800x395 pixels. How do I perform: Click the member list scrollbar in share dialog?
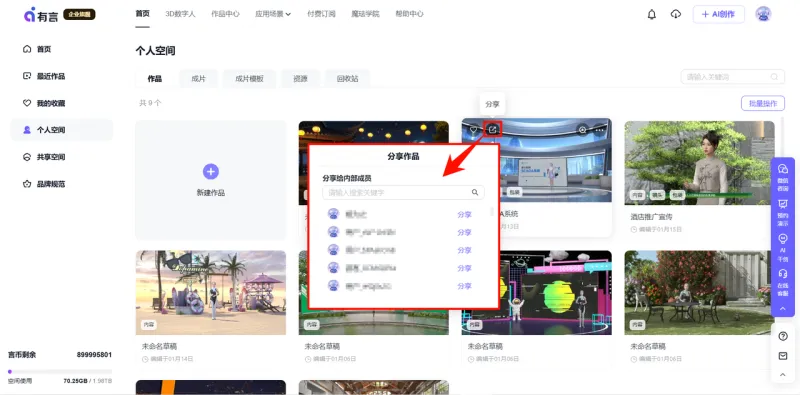(492, 211)
